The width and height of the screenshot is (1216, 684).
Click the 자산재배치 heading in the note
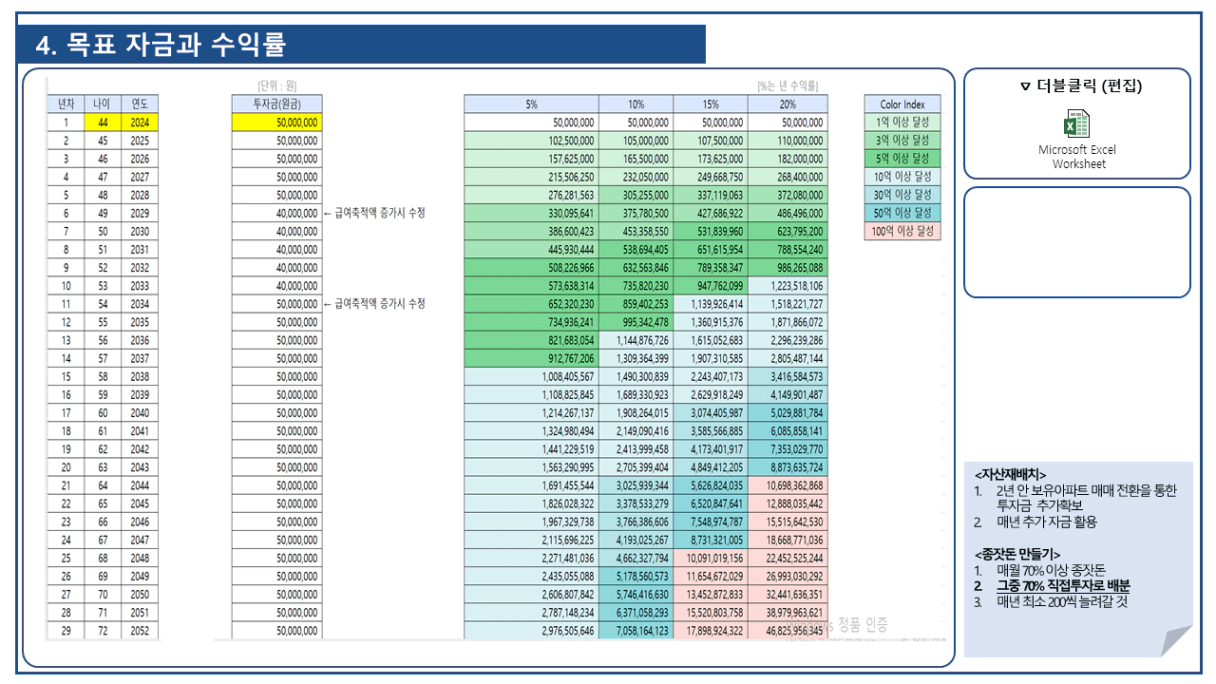[x=1010, y=474]
